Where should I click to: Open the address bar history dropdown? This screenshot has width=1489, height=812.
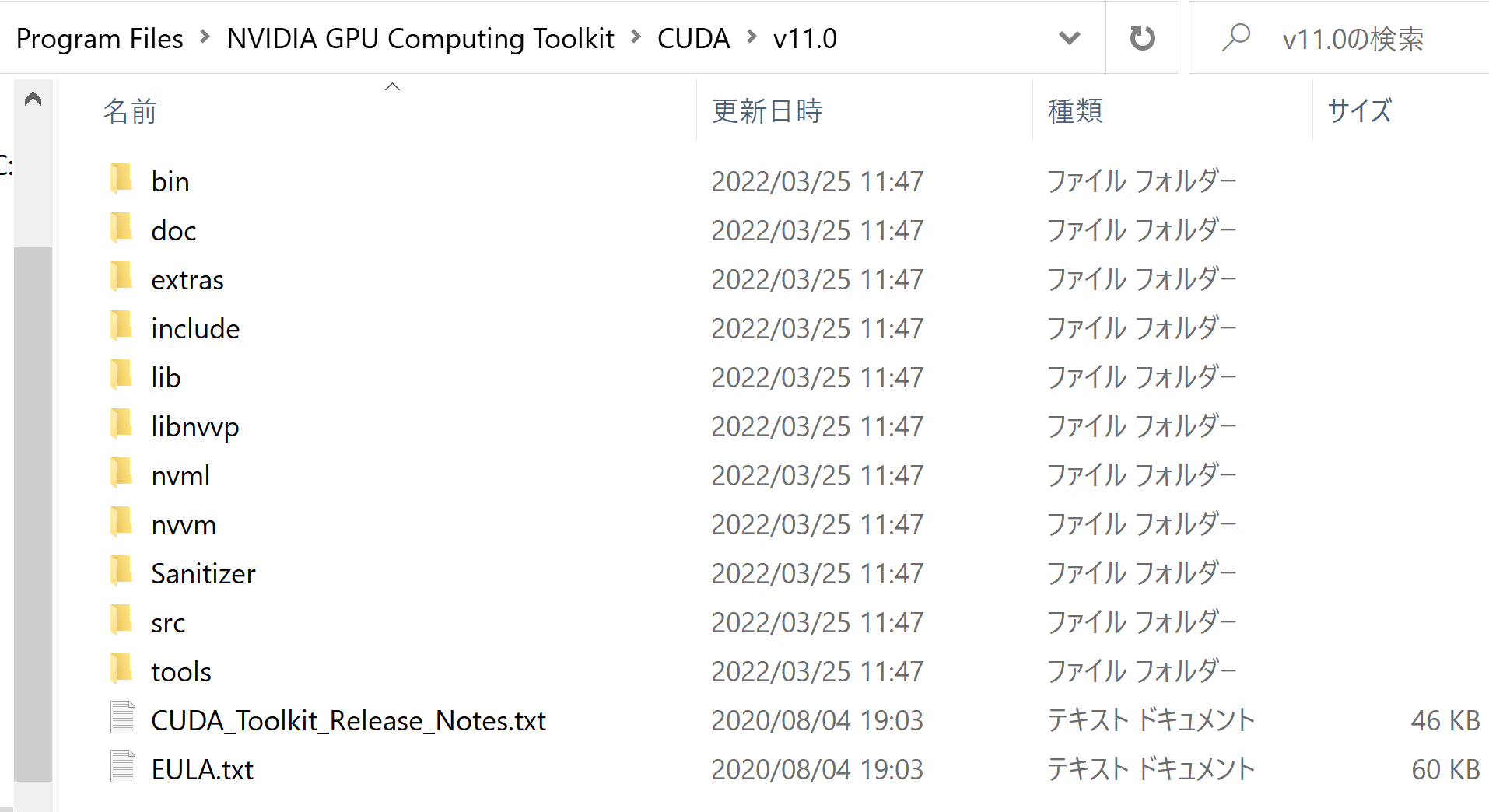pyautogui.click(x=1070, y=38)
